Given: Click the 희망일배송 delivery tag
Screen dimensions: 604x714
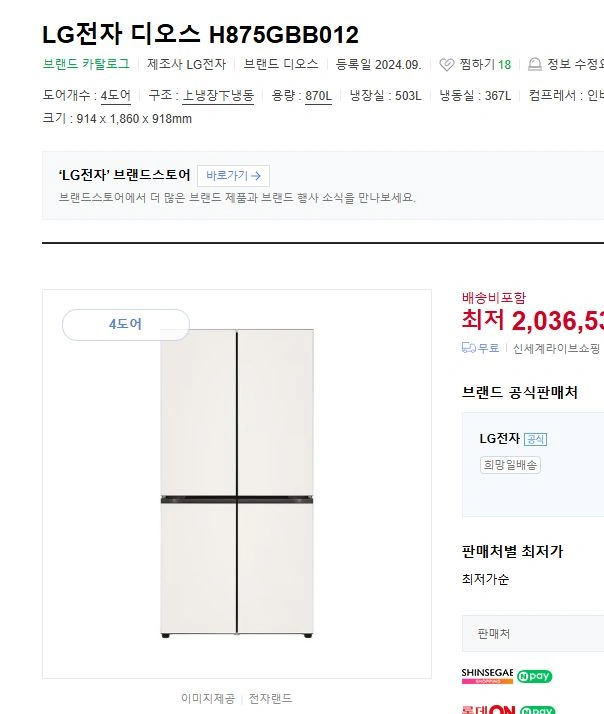Looking at the screenshot, I should [510, 465].
